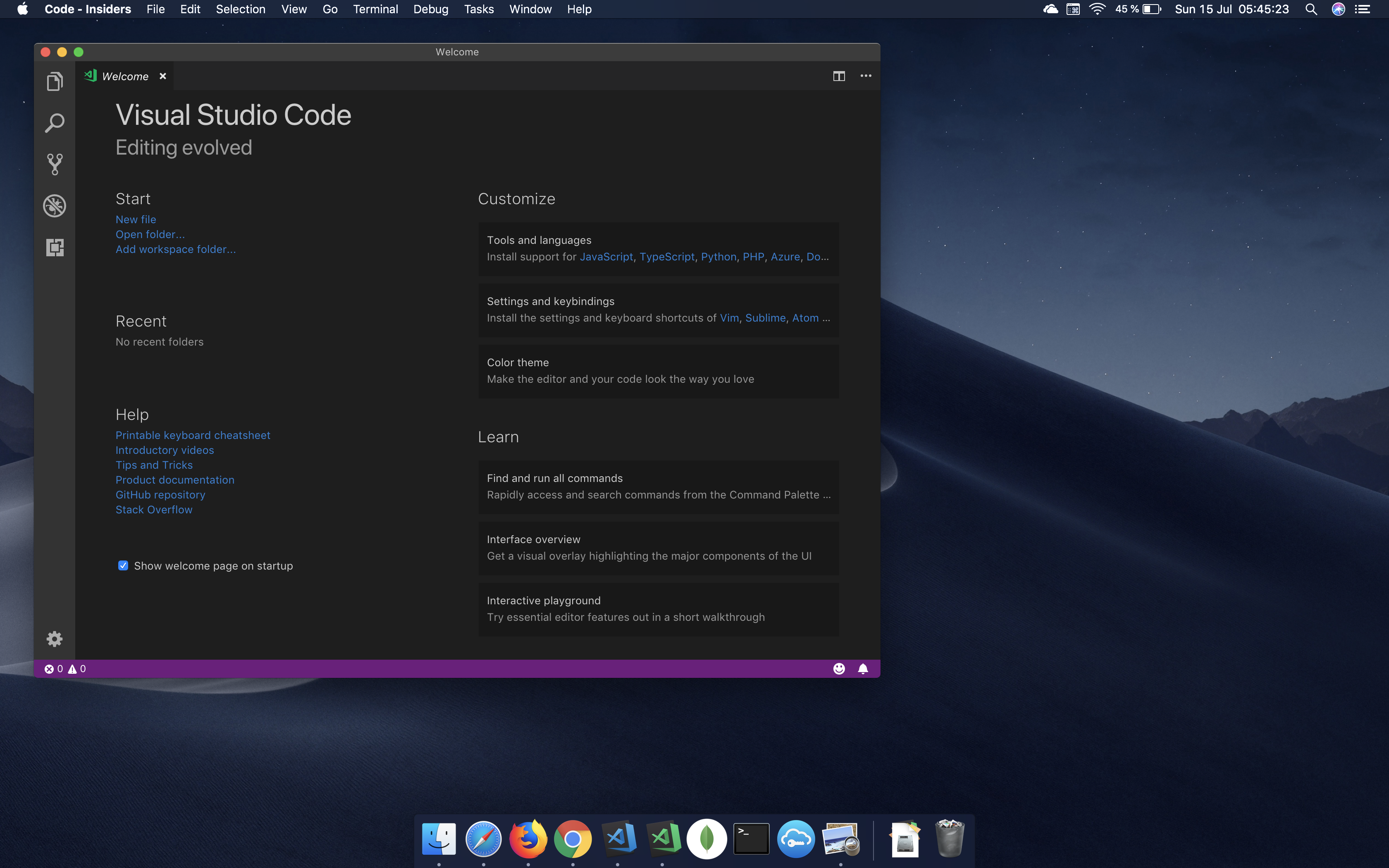Open Siri from the menu bar
Image resolution: width=1389 pixels, height=868 pixels.
(1339, 9)
